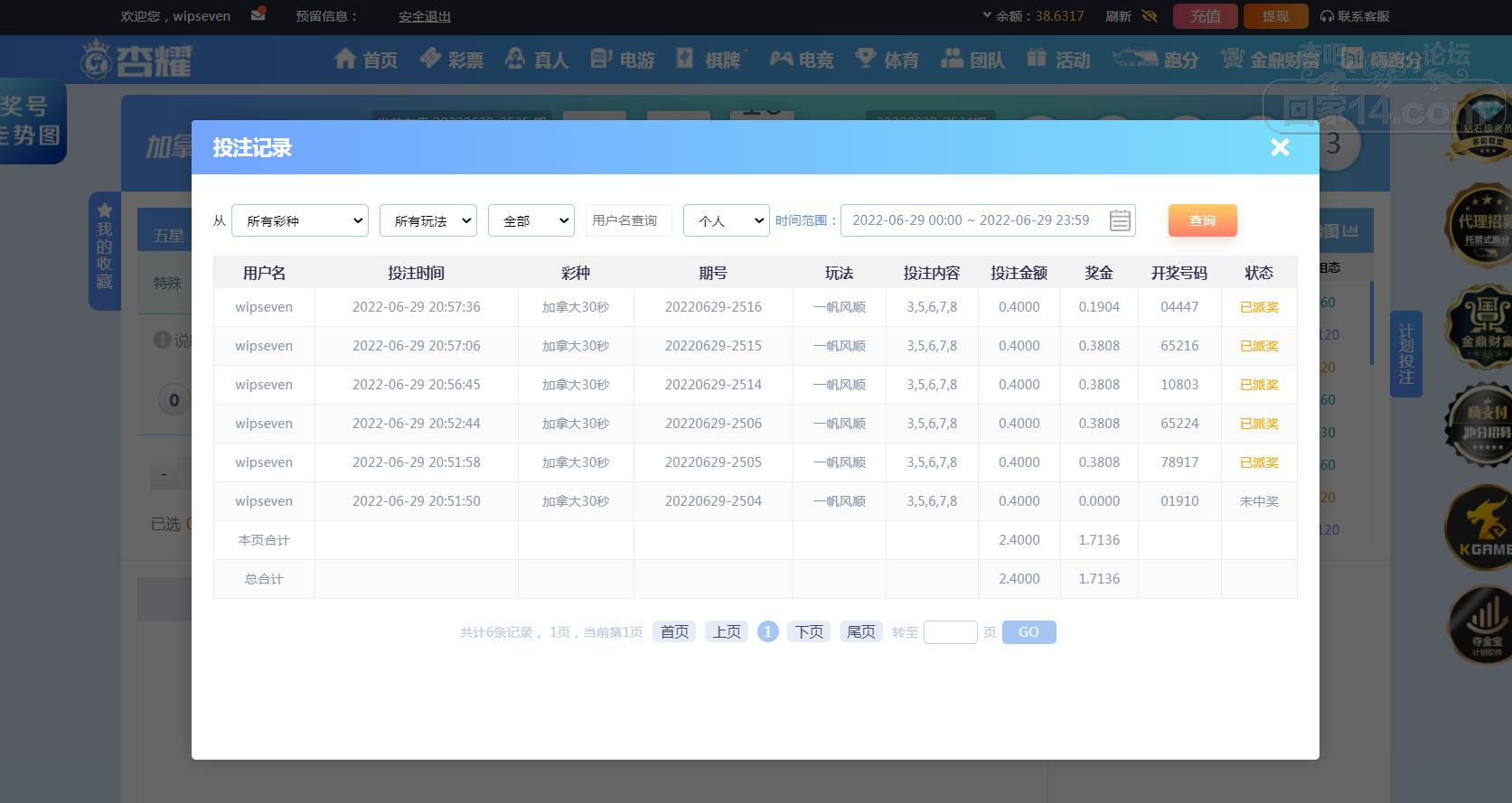Image resolution: width=1512 pixels, height=803 pixels.
Task: Click the 首页 pagination button
Action: pos(674,632)
